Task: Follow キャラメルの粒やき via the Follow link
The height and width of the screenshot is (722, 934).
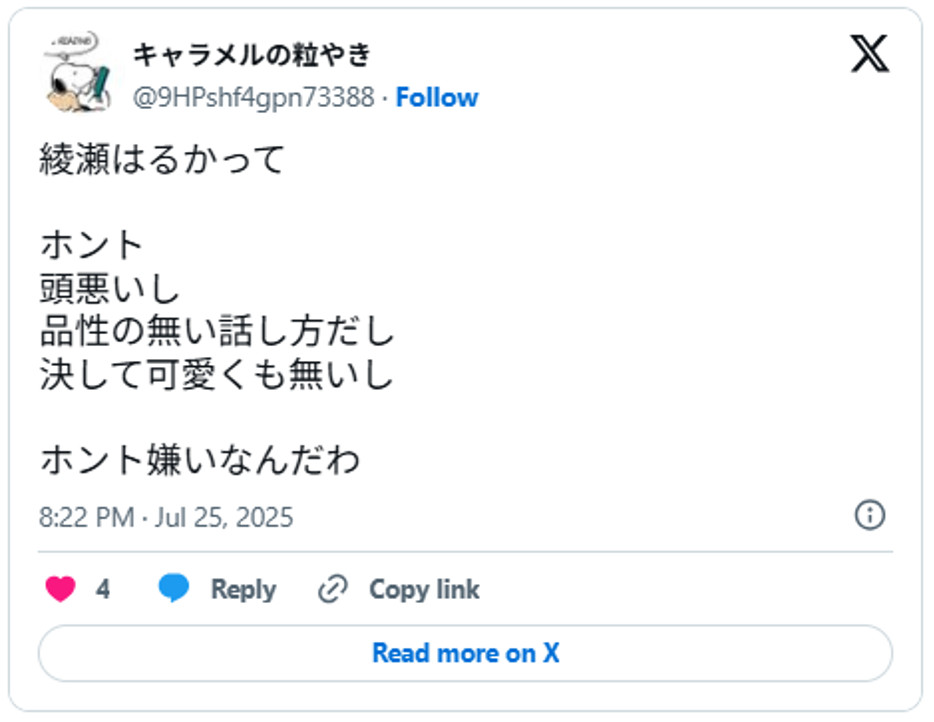Action: click(x=436, y=97)
